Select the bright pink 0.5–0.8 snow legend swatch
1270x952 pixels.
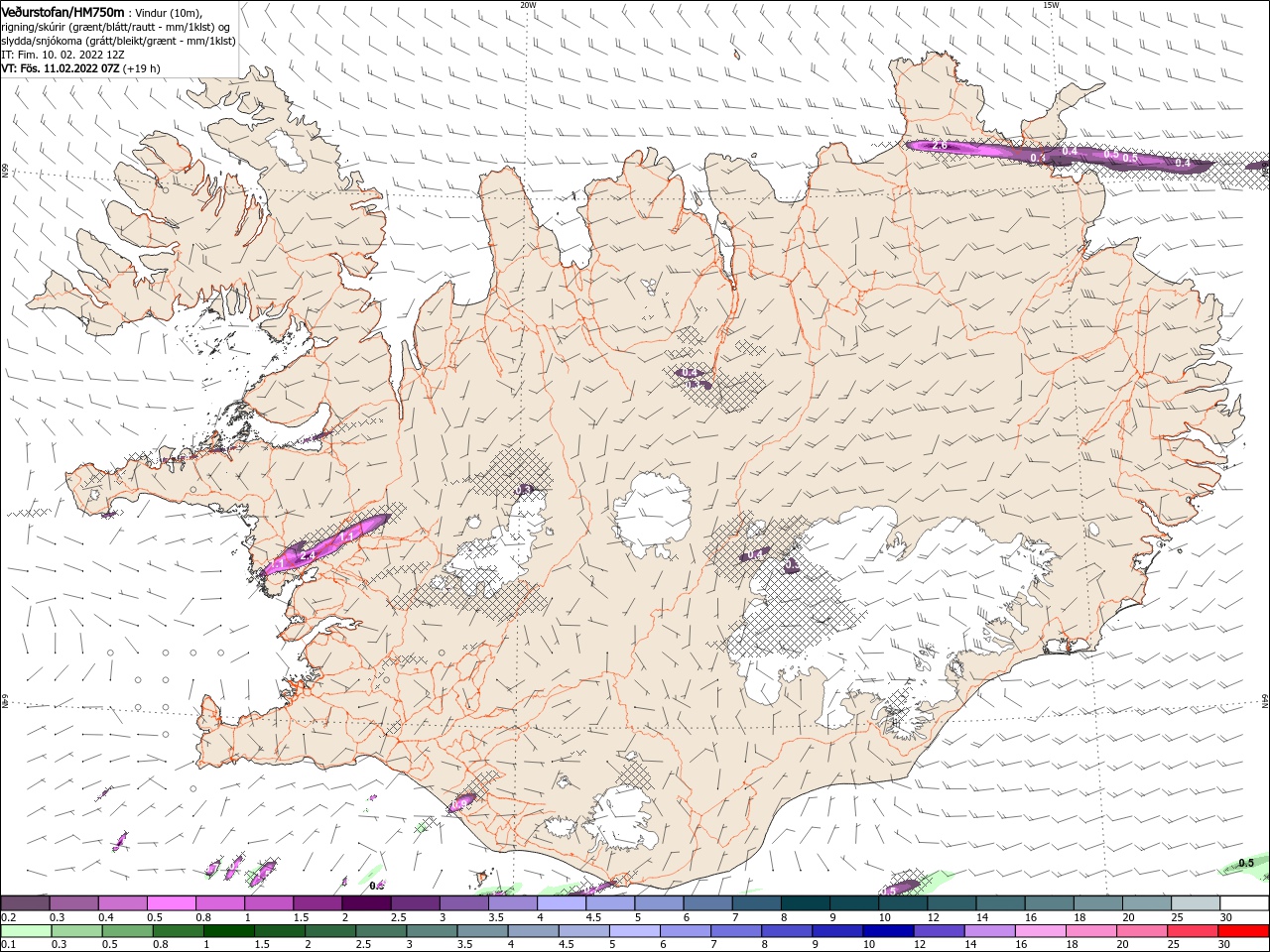[x=171, y=903]
